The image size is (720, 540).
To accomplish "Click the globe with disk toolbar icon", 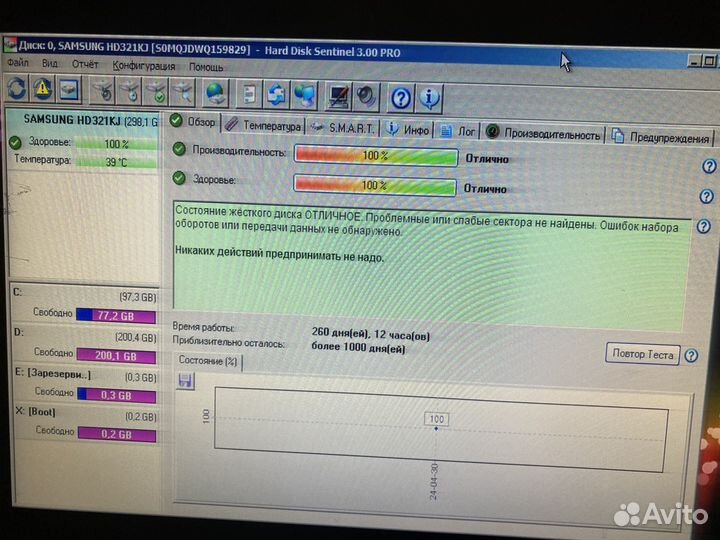I will (215, 93).
